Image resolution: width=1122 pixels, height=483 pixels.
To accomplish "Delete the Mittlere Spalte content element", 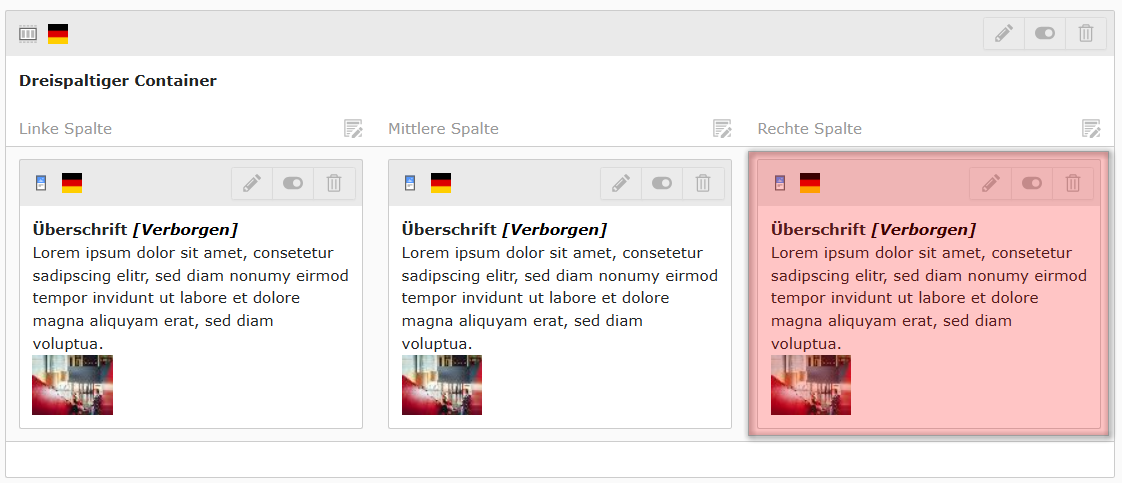I will click(x=703, y=183).
